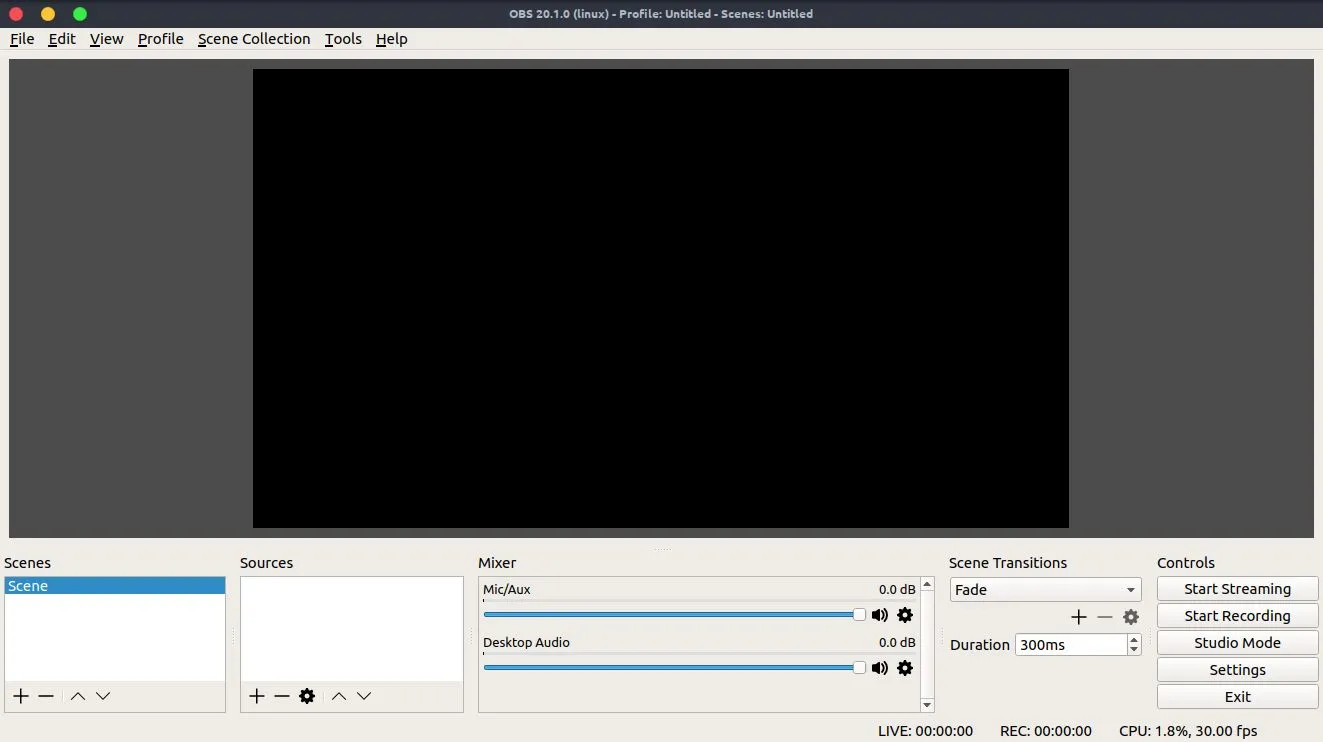This screenshot has width=1323, height=742.
Task: Open Desktop Audio settings gear icon
Action: pyautogui.click(x=904, y=668)
